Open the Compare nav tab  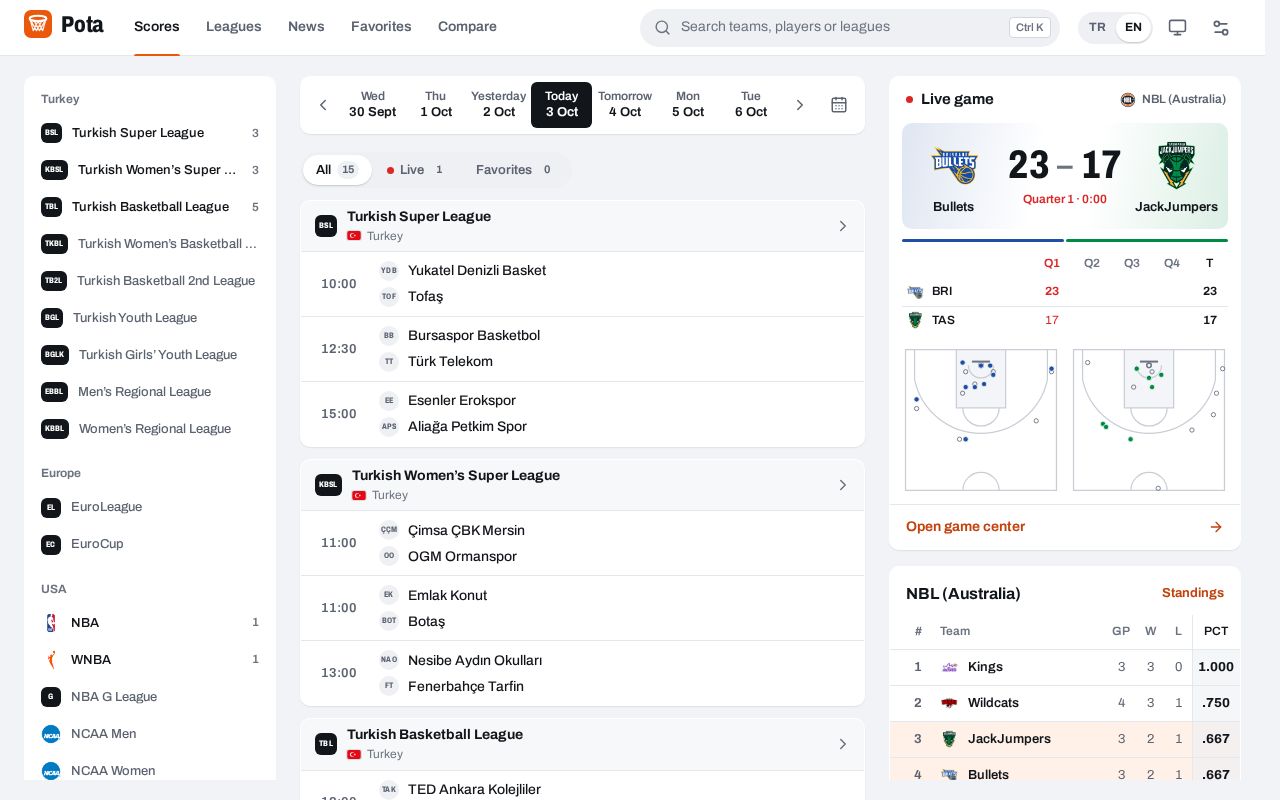coord(467,27)
